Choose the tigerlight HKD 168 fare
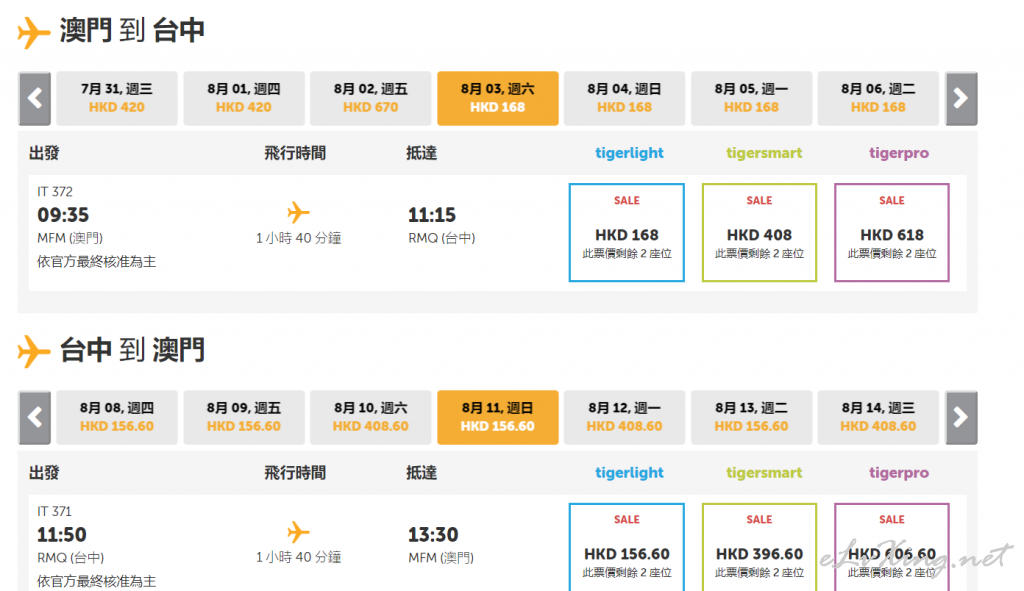The height and width of the screenshot is (591, 1024). tap(627, 232)
